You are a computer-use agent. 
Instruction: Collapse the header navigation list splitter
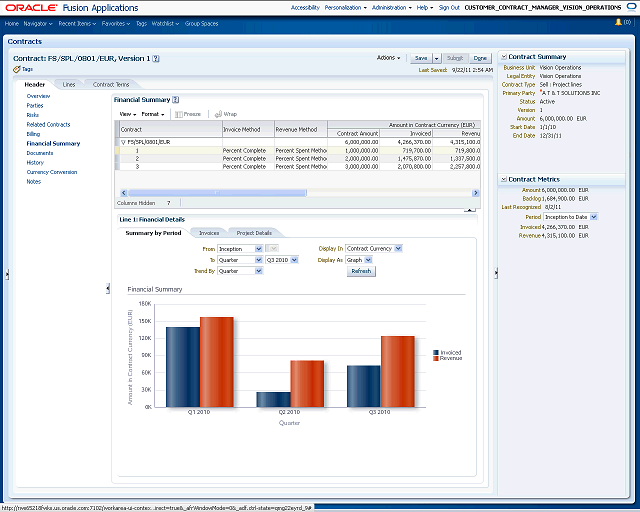point(108,289)
